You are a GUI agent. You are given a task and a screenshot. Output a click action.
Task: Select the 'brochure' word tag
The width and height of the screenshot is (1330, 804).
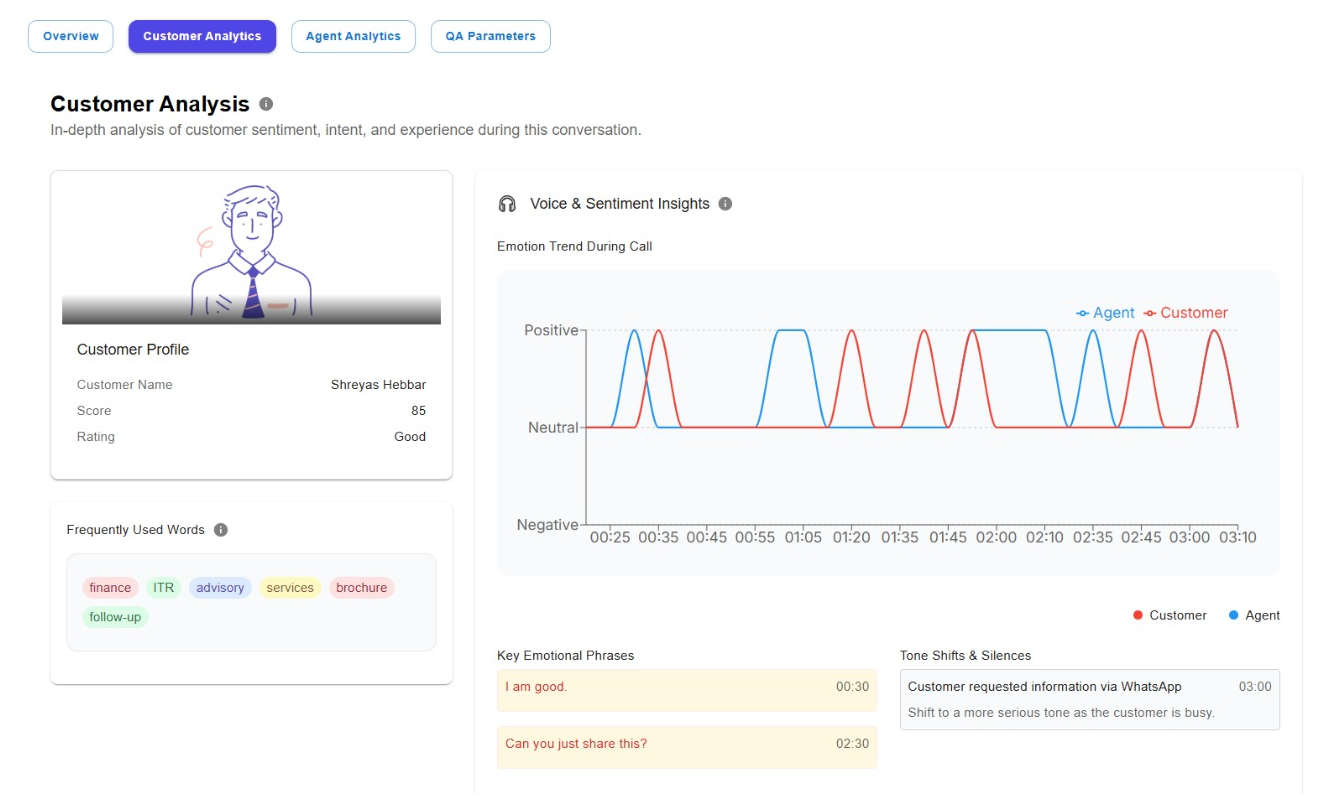[361, 588]
